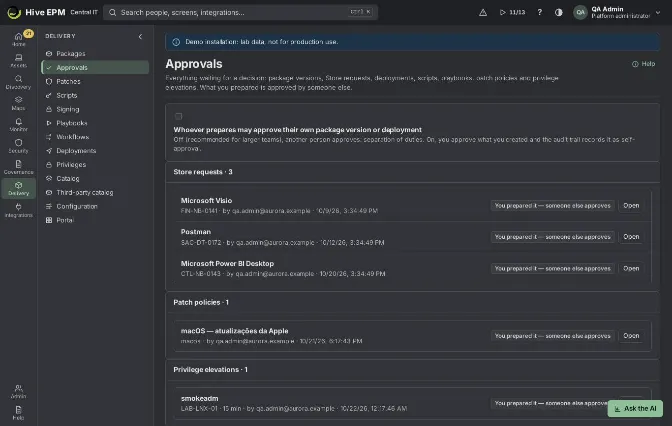The image size is (672, 426).
Task: Expand the QA Admin account dropdown
Action: [658, 12]
